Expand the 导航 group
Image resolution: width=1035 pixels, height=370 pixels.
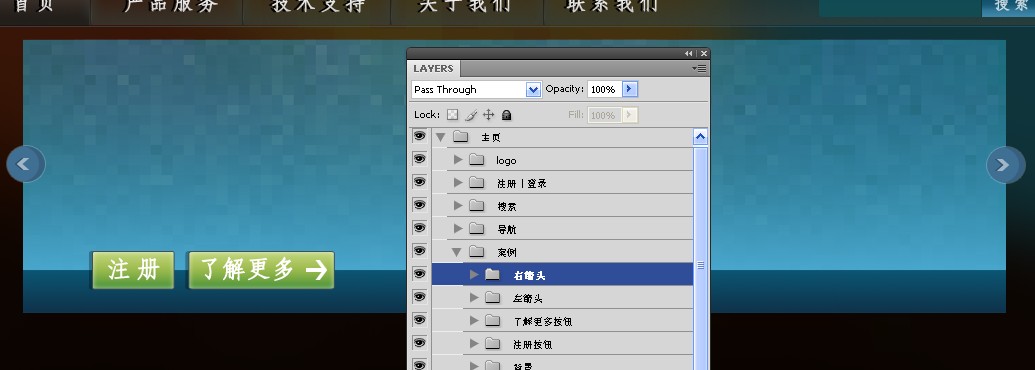tap(458, 229)
